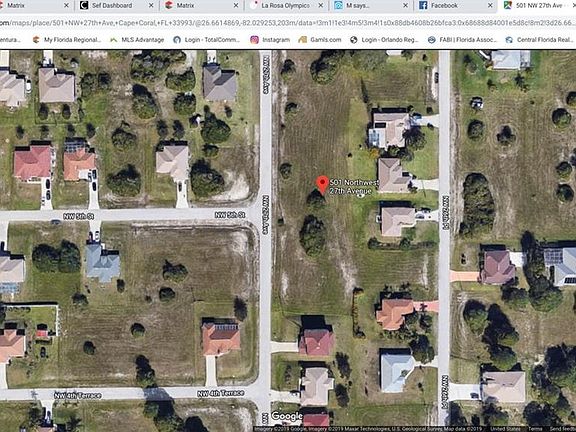Screen dimensions: 576x432
Task: Close the Facebook tab
Action: [490, 6]
